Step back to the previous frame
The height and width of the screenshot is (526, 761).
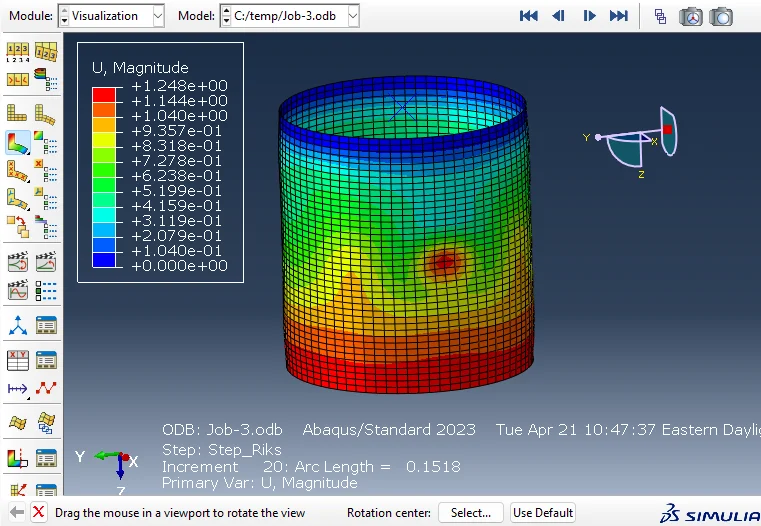pos(559,16)
